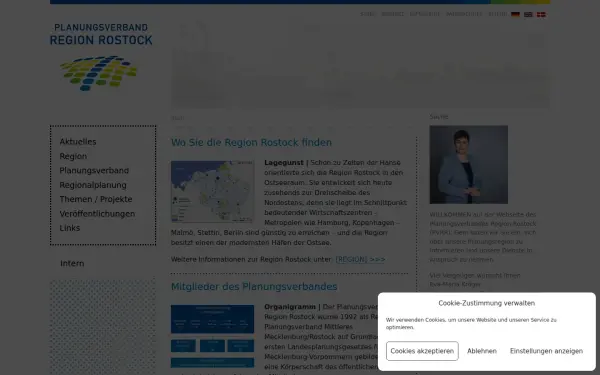The width and height of the screenshot is (600, 375).
Task: Click heading Mitglieder des Planungsverbandes
Action: coord(254,287)
